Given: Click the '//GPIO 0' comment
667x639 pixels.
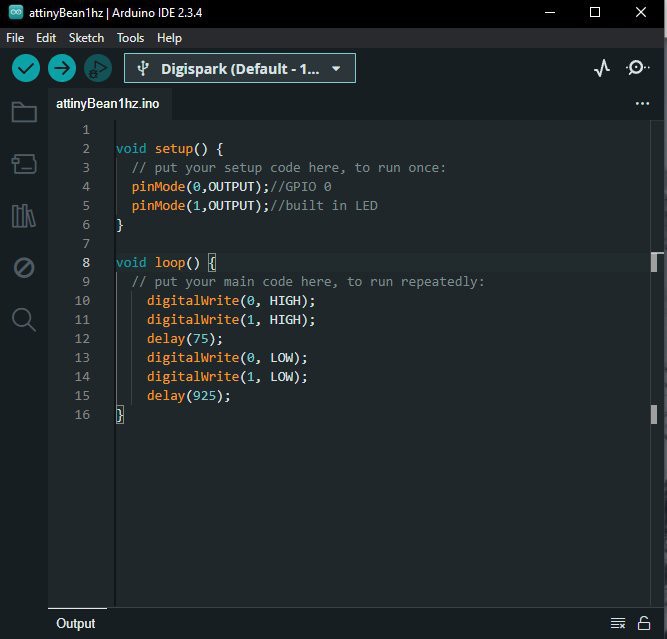Looking at the screenshot, I should click(x=301, y=187).
